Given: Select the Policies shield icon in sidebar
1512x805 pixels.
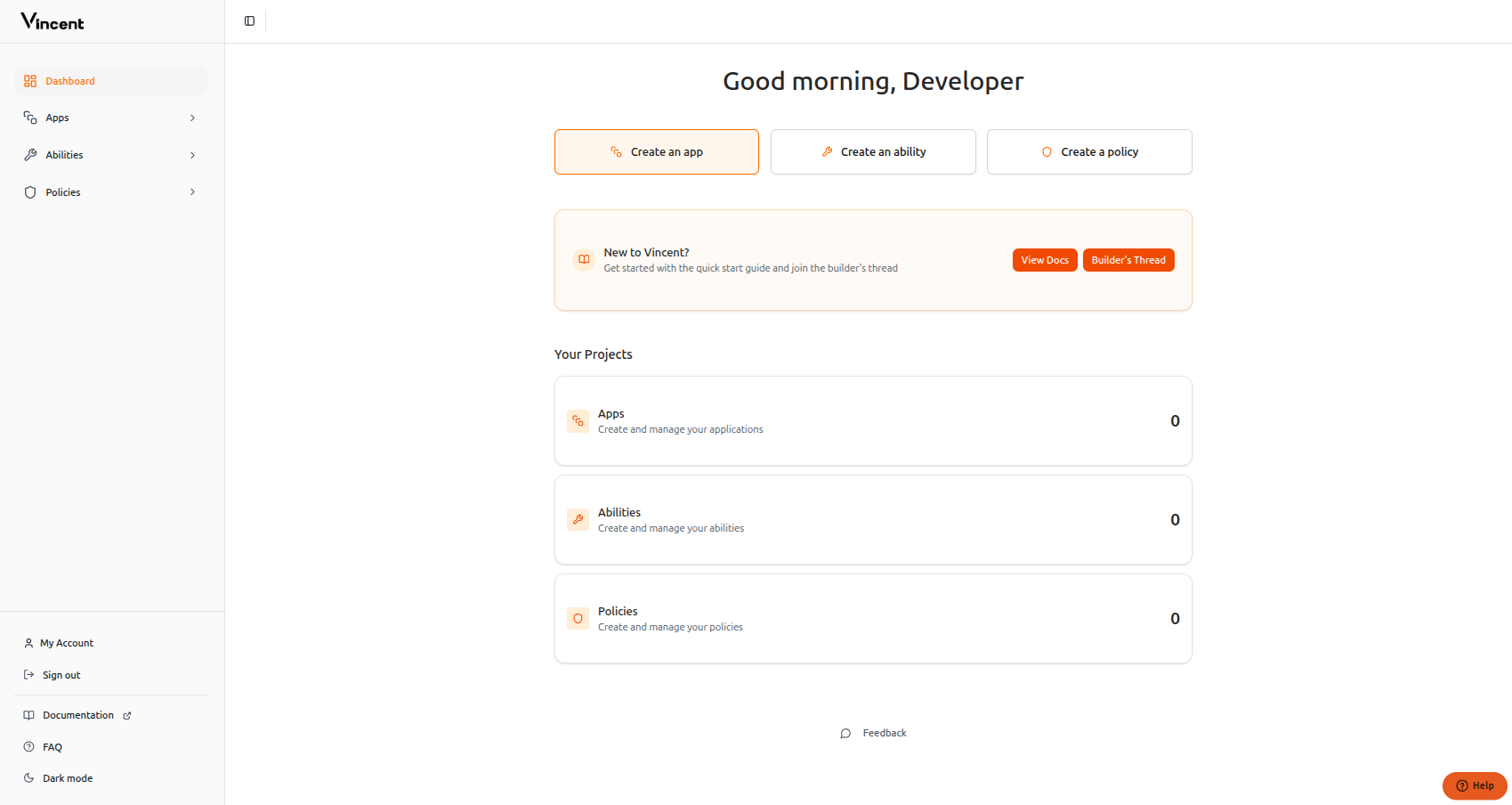Looking at the screenshot, I should (30, 191).
